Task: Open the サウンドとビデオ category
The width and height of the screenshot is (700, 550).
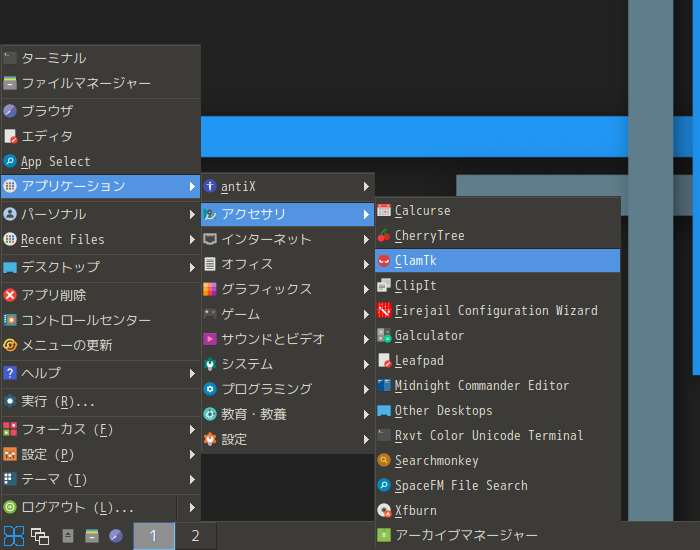Action: (x=288, y=339)
